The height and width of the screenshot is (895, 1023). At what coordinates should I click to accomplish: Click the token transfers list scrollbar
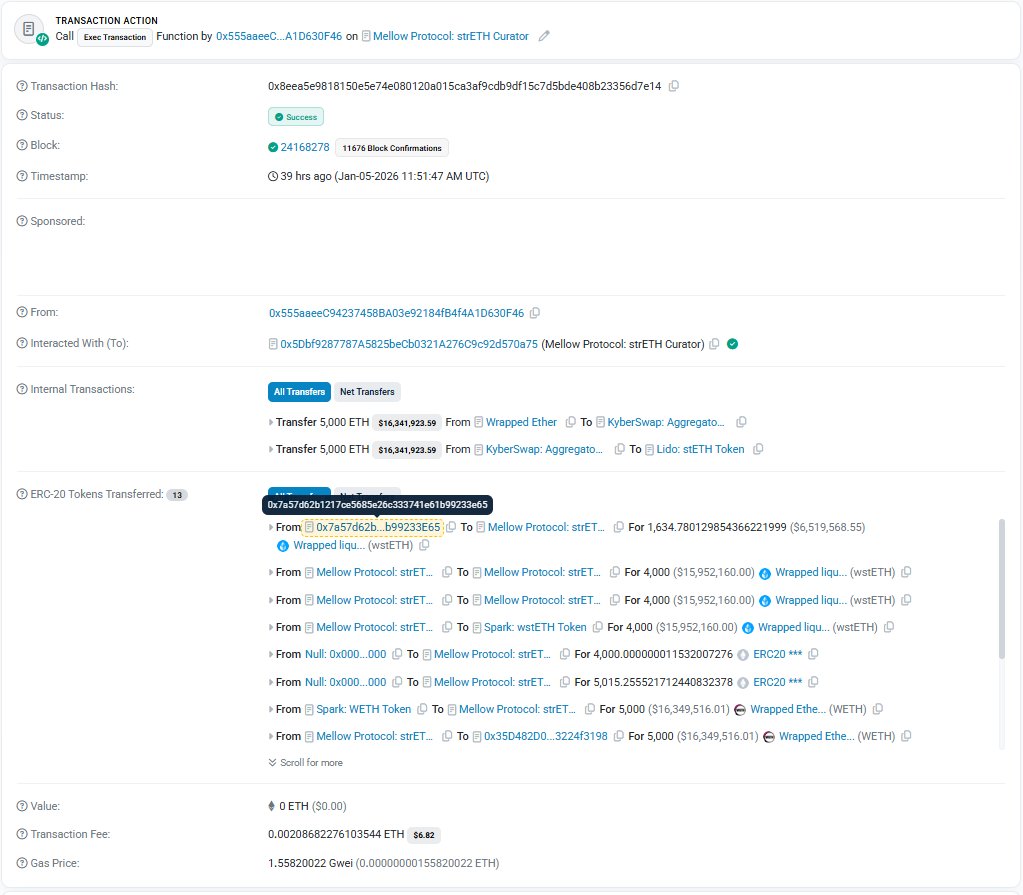[x=1002, y=589]
